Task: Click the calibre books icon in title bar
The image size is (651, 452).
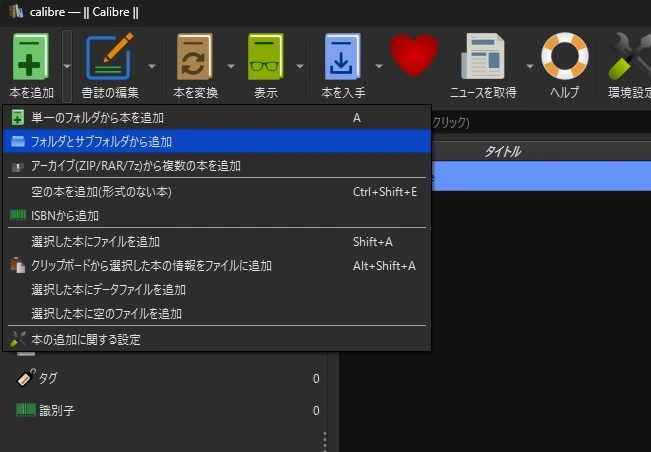Action: [x=16, y=12]
